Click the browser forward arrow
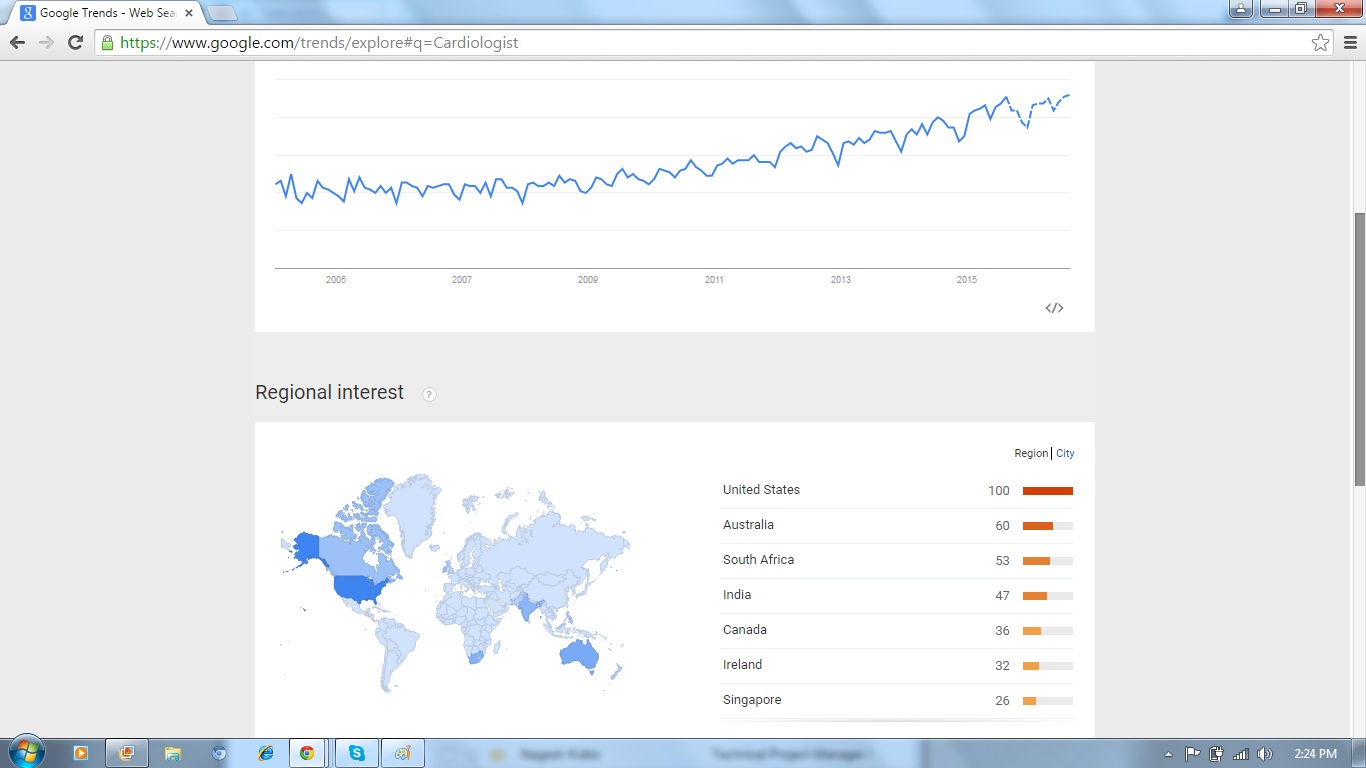 (46, 42)
